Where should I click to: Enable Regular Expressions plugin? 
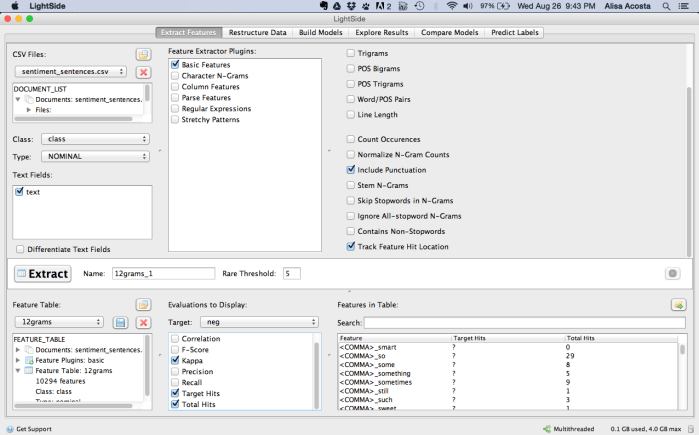pyautogui.click(x=175, y=108)
